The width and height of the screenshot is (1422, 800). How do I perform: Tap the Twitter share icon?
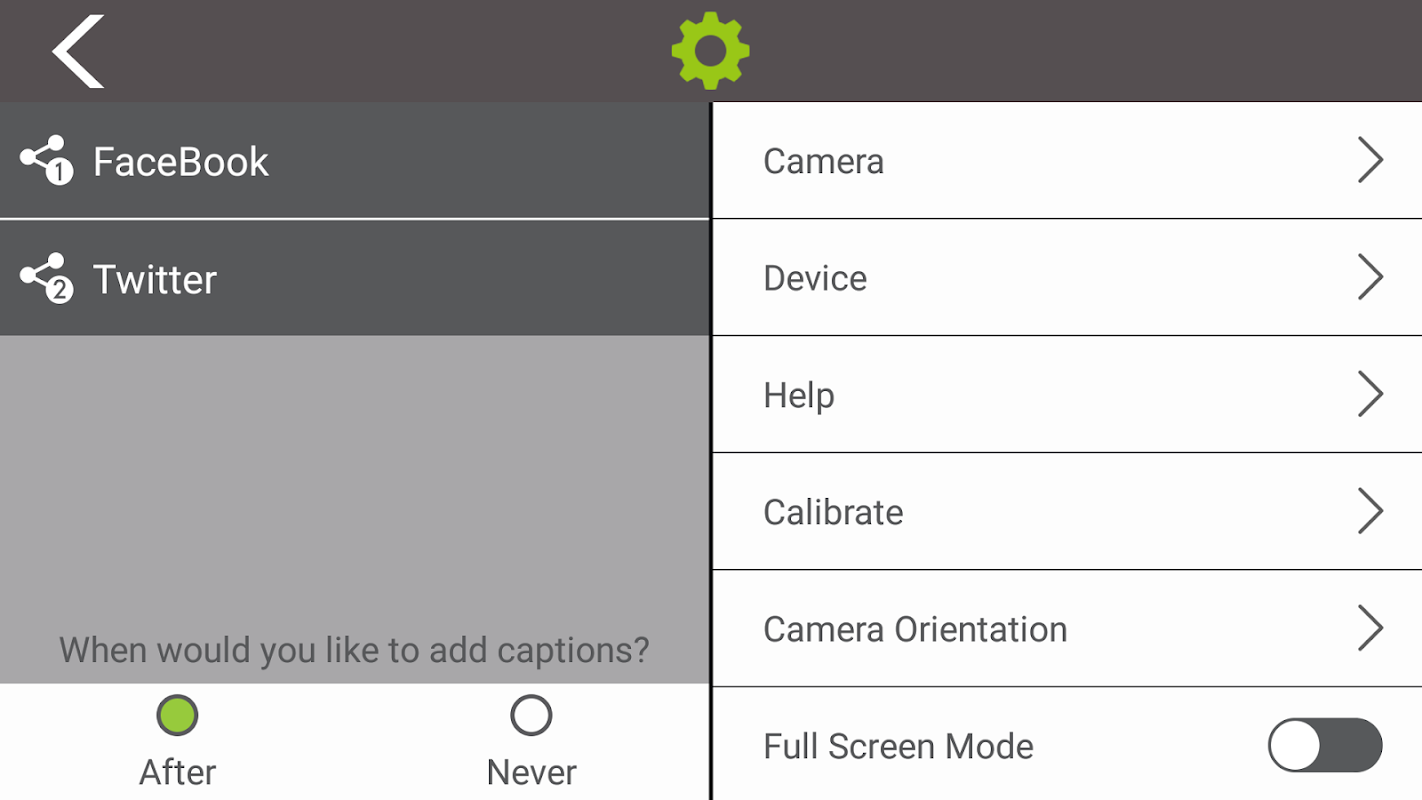[46, 277]
